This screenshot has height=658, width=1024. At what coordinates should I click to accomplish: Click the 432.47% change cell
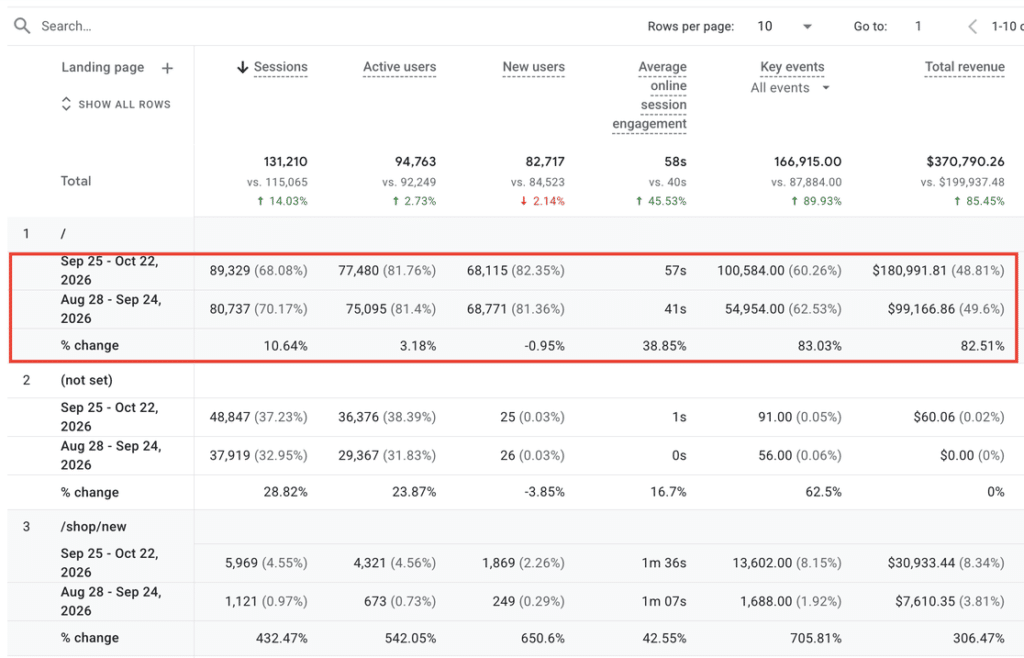pyautogui.click(x=281, y=638)
